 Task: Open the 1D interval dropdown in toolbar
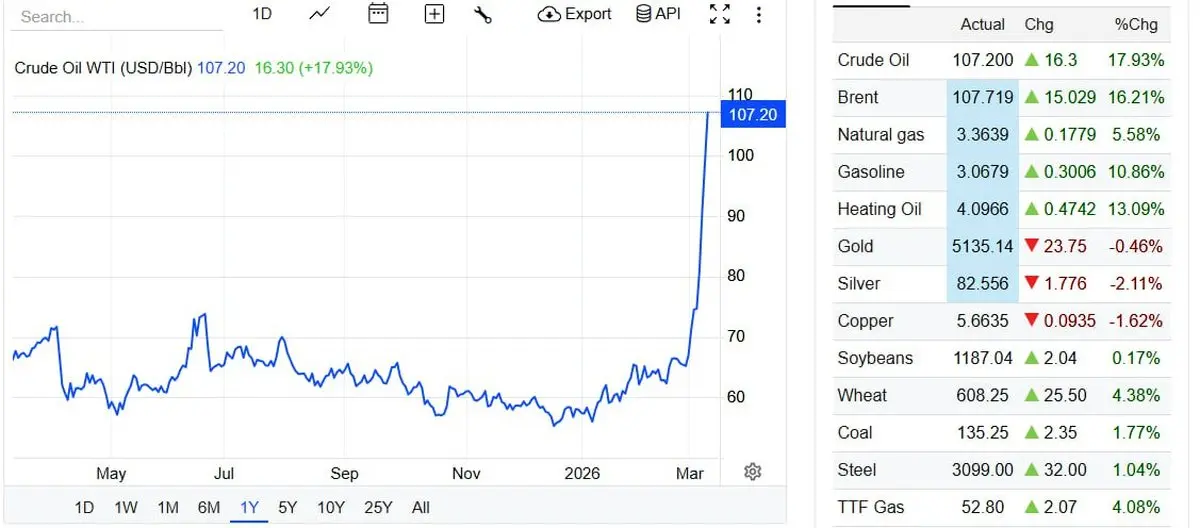pos(261,14)
